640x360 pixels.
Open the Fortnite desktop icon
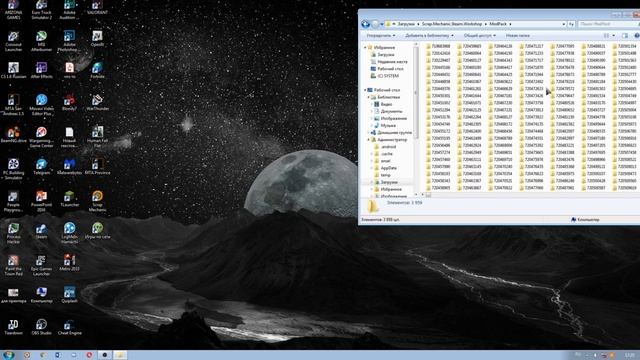[97, 71]
